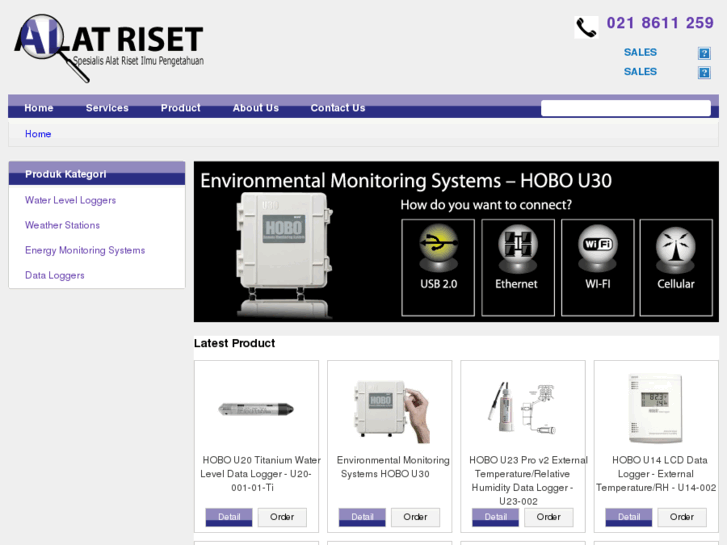Click the HOBO U20 Titanium Water Level thumbnail
This screenshot has height=545, width=727.
[256, 409]
